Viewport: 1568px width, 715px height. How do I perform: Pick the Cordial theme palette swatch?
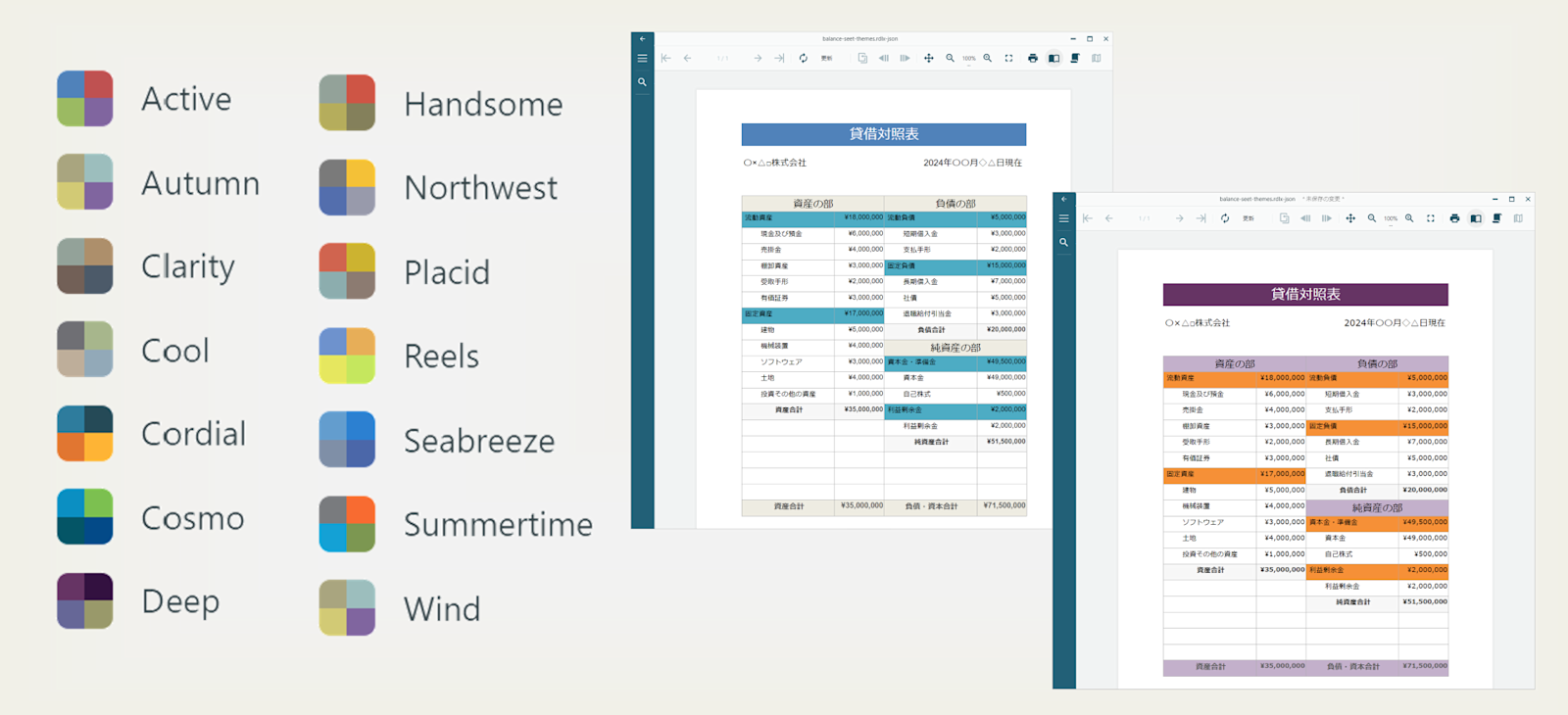point(84,433)
